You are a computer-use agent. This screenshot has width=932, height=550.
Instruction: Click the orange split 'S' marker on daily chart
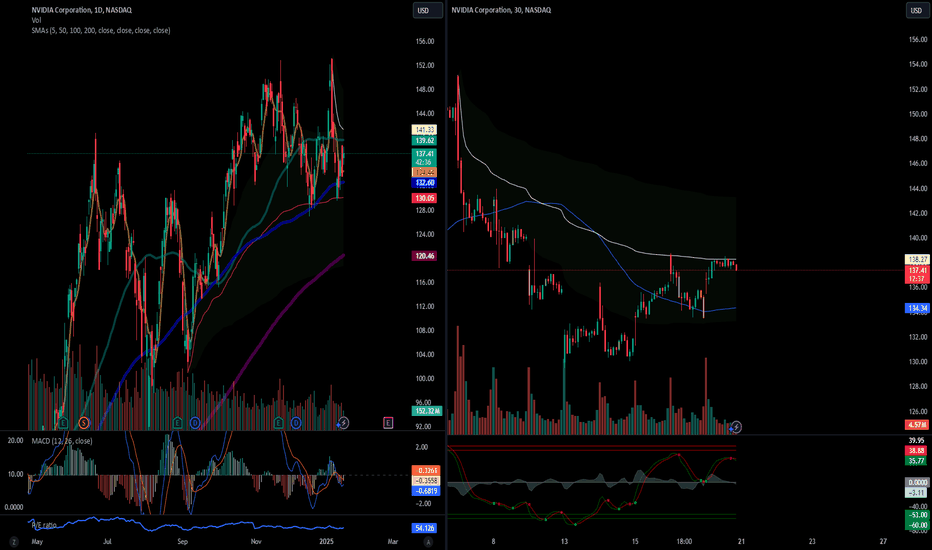point(84,423)
